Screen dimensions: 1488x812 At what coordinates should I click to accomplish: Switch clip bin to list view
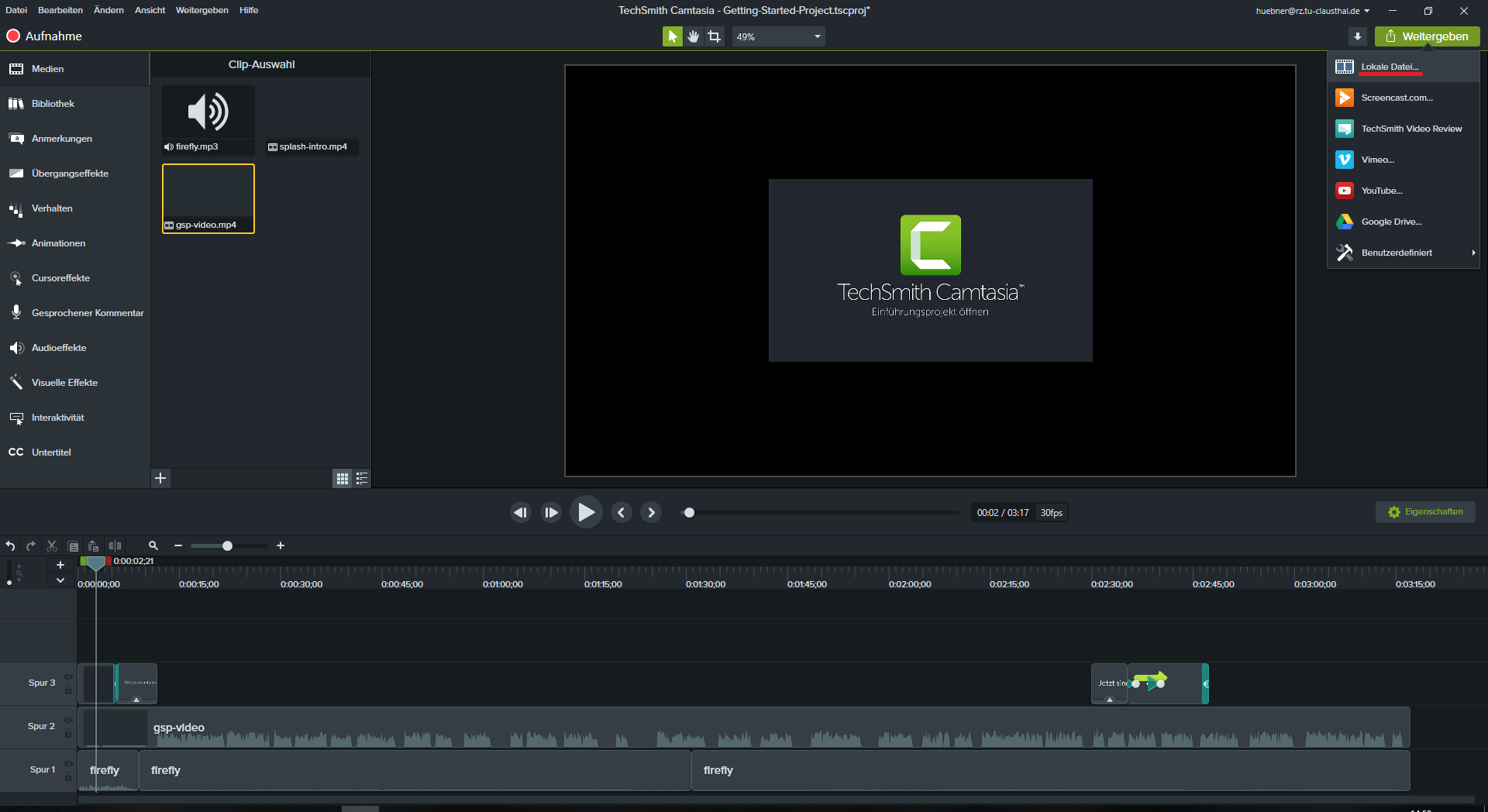pos(361,479)
